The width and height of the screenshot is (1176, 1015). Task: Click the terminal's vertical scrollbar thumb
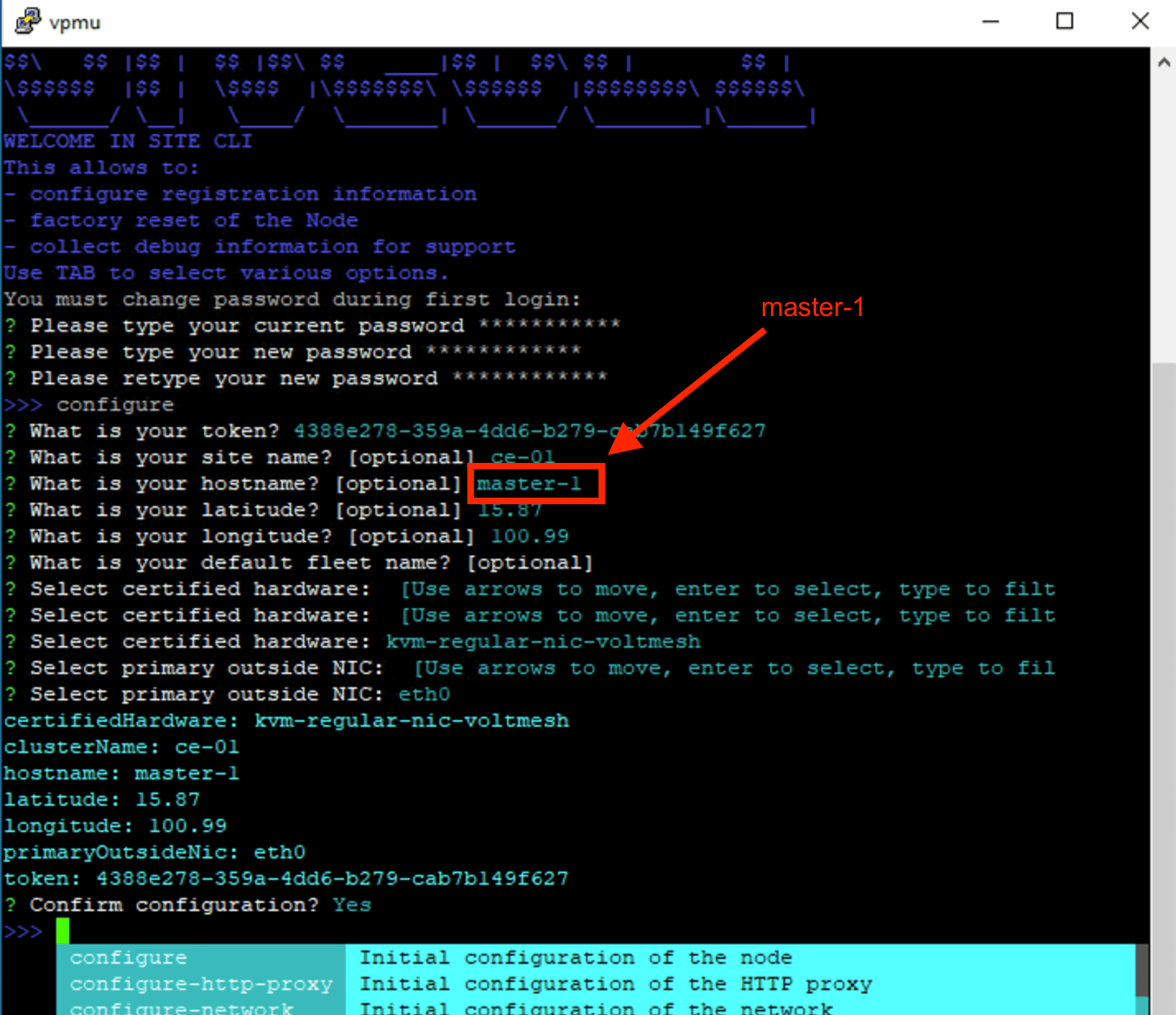click(x=1164, y=656)
